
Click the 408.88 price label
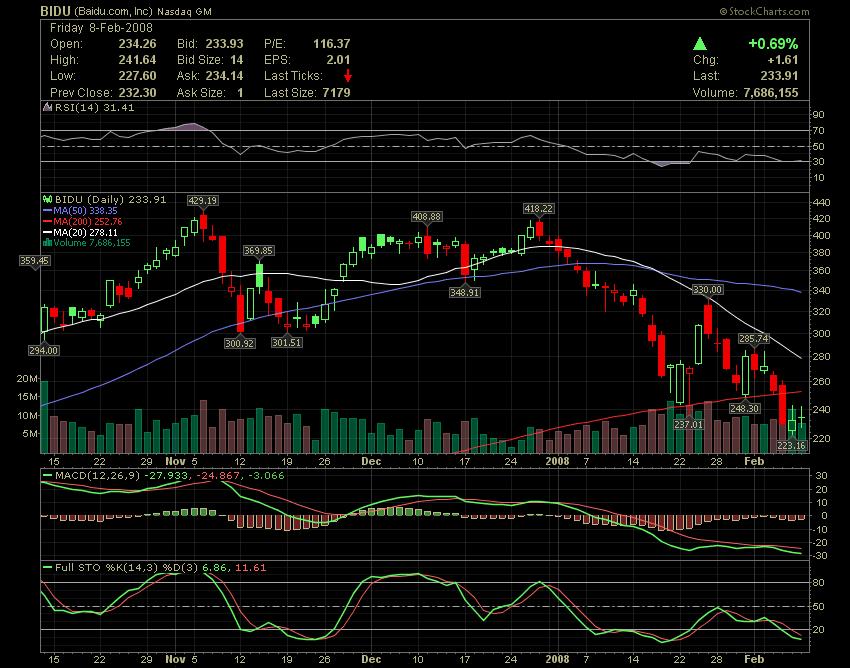click(427, 217)
